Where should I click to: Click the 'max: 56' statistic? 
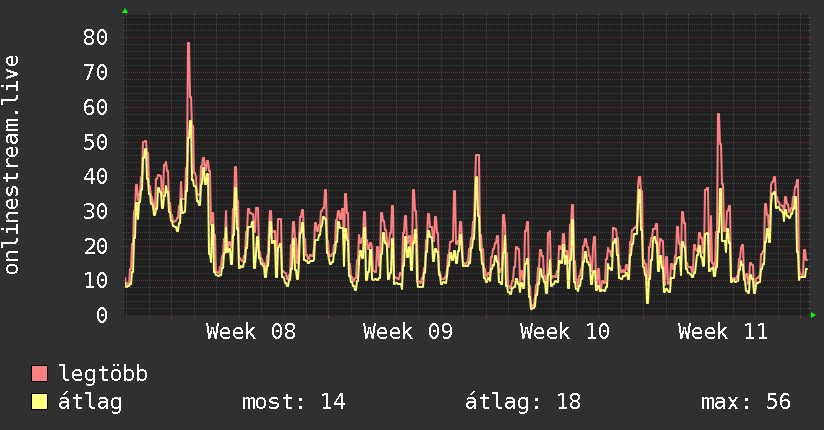(x=746, y=402)
